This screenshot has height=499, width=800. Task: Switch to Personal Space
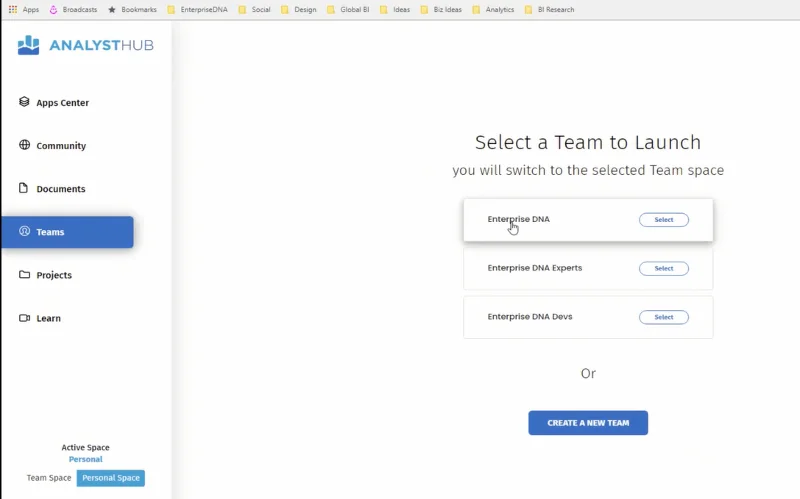click(111, 478)
